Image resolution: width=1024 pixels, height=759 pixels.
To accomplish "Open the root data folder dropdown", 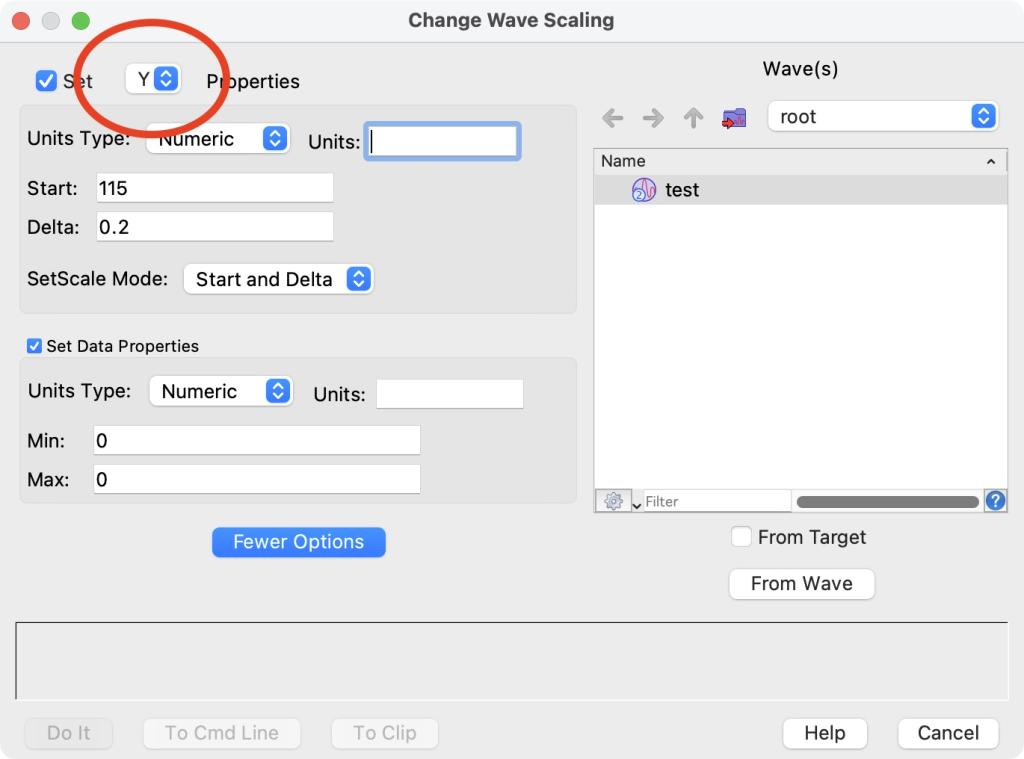I will pyautogui.click(x=882, y=116).
